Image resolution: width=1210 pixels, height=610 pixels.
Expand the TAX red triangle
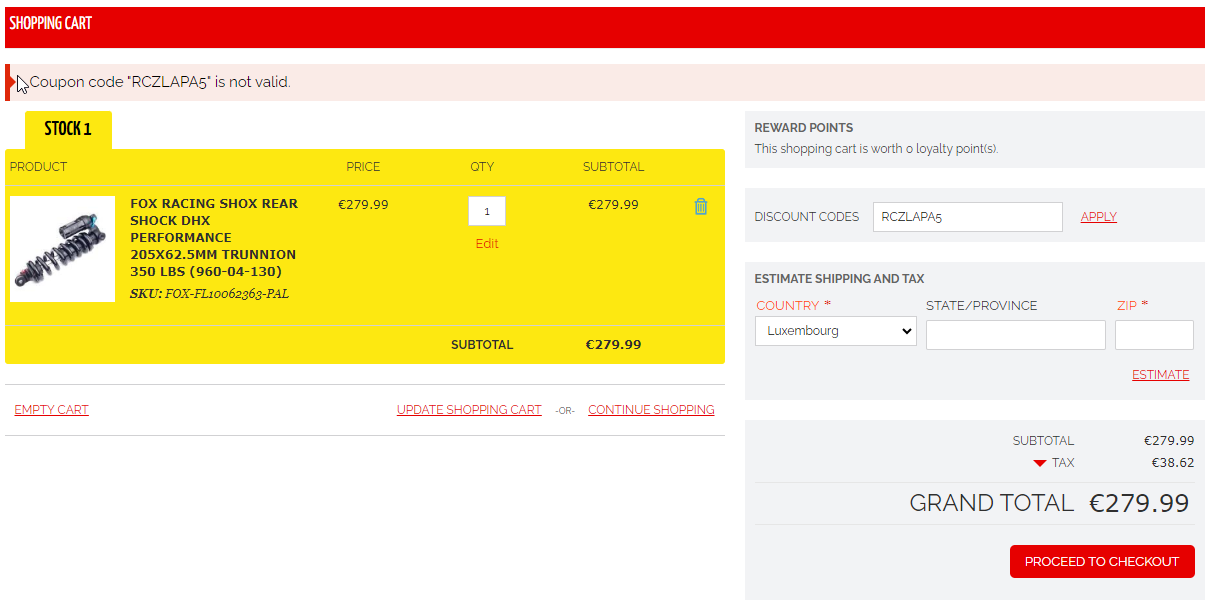1040,463
